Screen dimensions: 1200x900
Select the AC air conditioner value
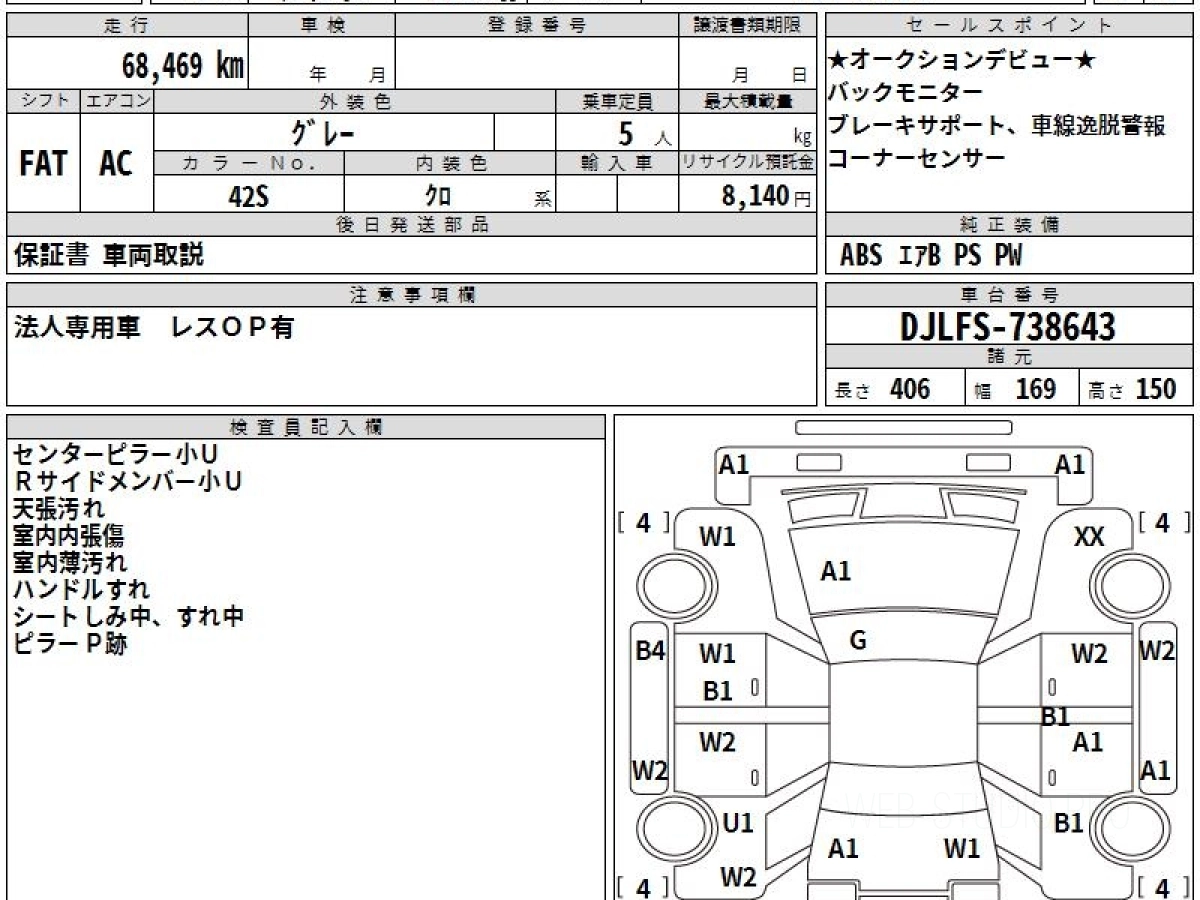(x=116, y=164)
